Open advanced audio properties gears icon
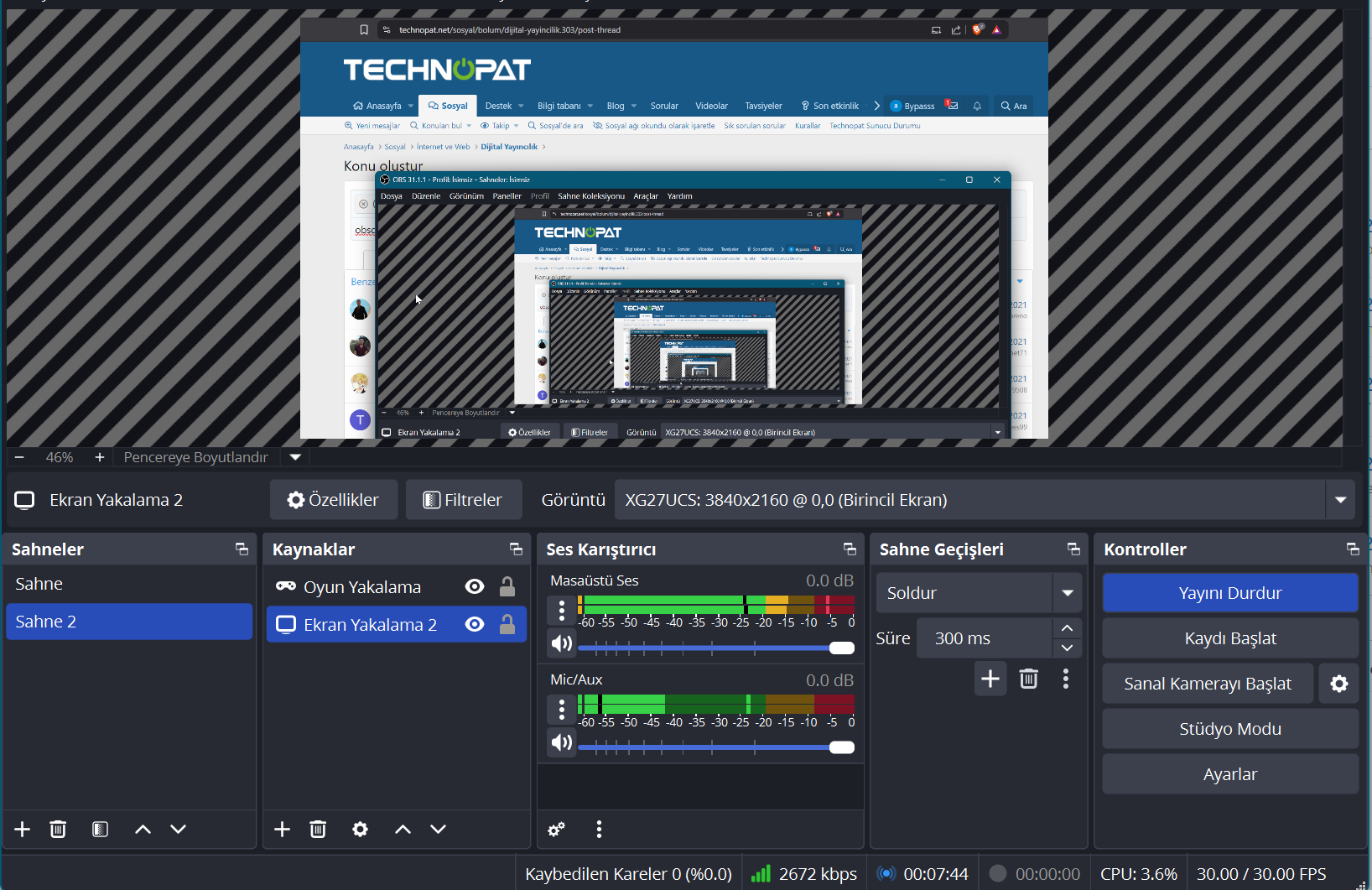Screen dimensions: 1372x890 [556, 830]
